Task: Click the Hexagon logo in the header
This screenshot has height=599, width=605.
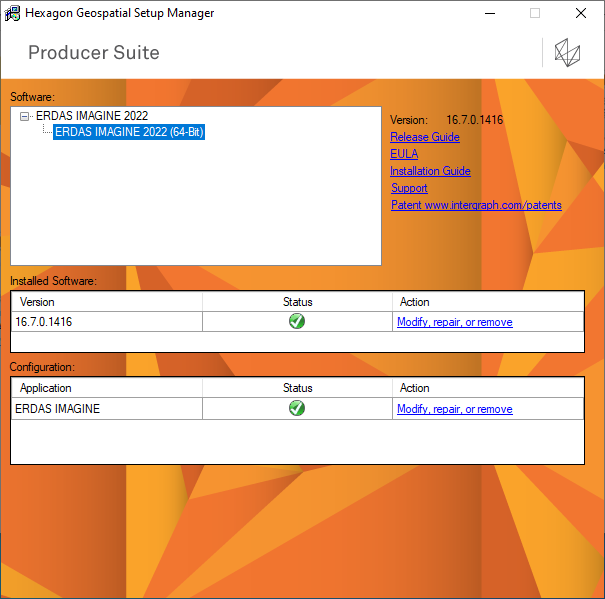Action: (x=567, y=52)
